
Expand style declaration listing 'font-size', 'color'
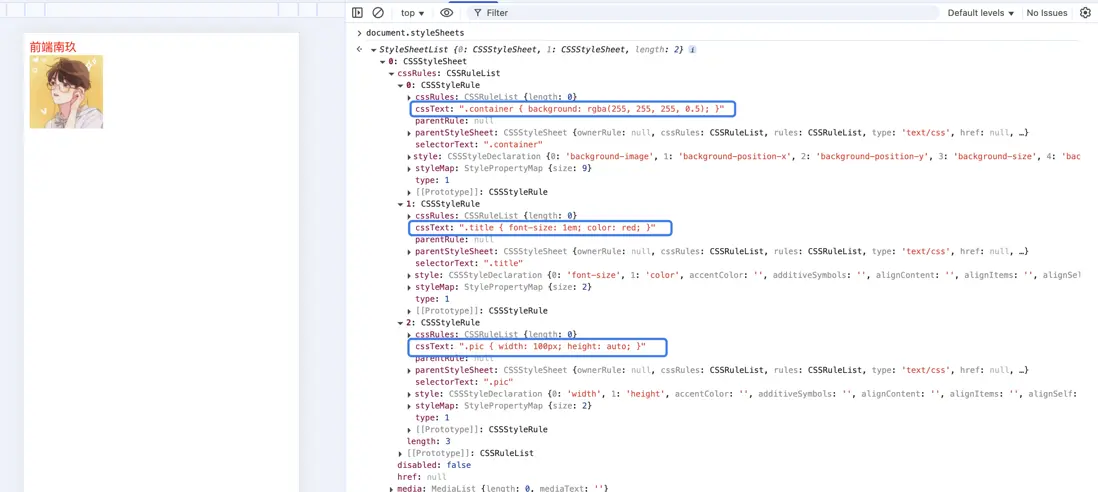(x=410, y=275)
